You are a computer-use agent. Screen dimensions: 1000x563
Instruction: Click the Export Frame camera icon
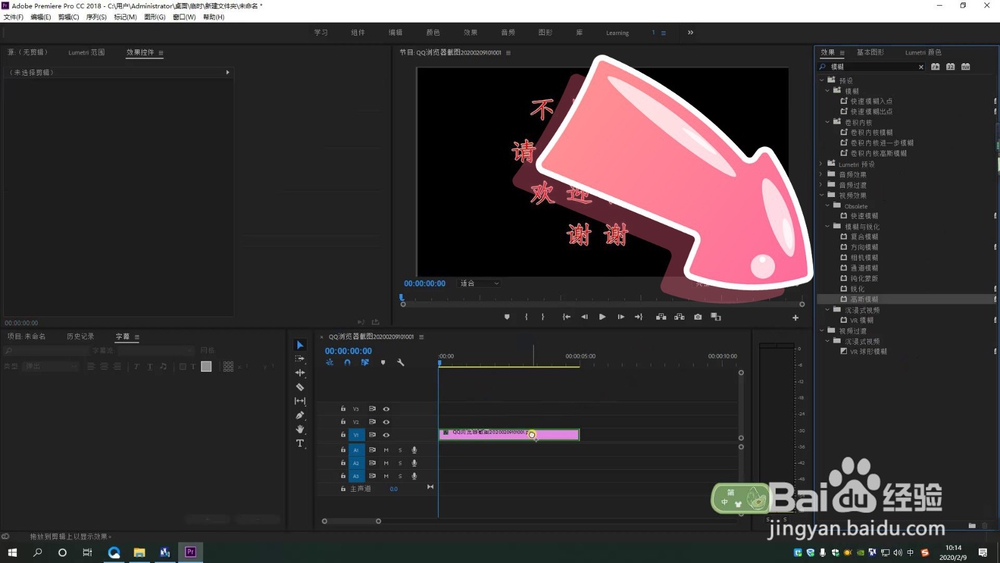698,317
